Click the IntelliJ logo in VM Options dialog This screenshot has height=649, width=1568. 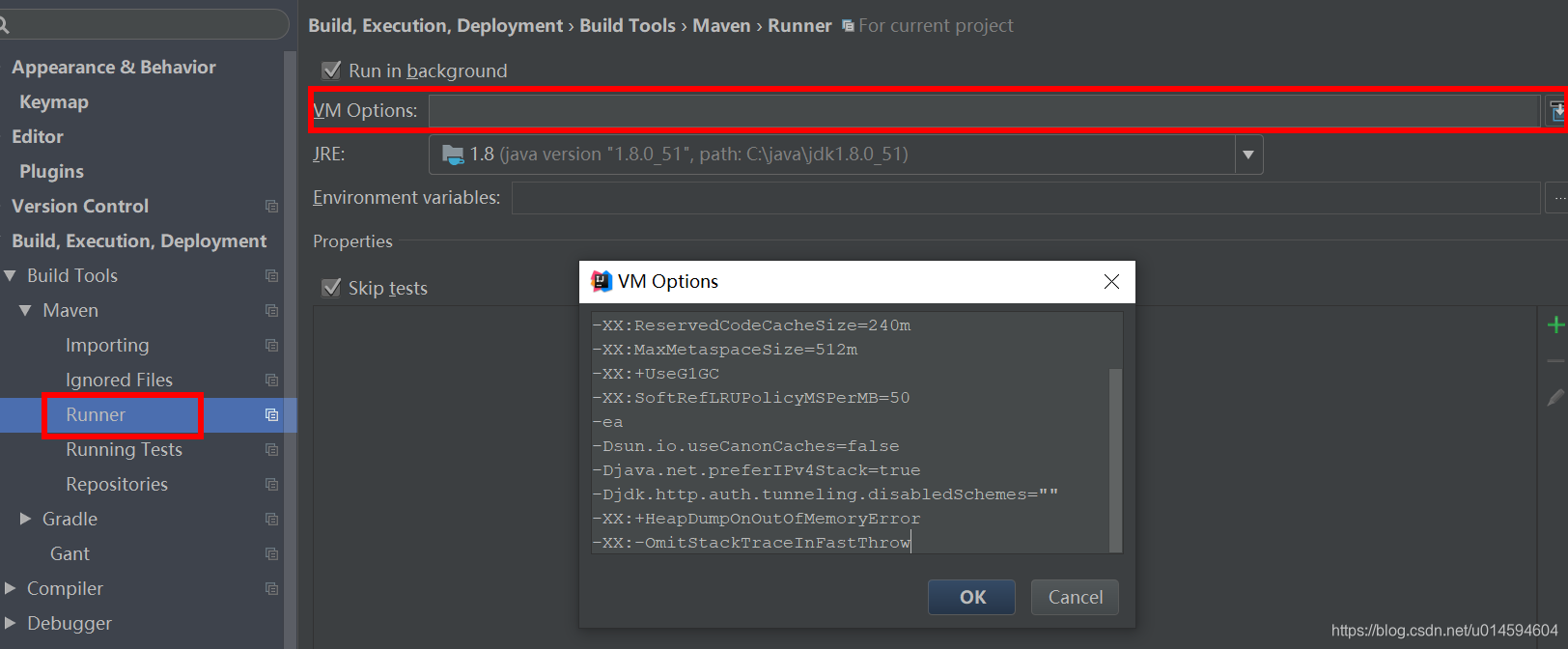coord(601,281)
